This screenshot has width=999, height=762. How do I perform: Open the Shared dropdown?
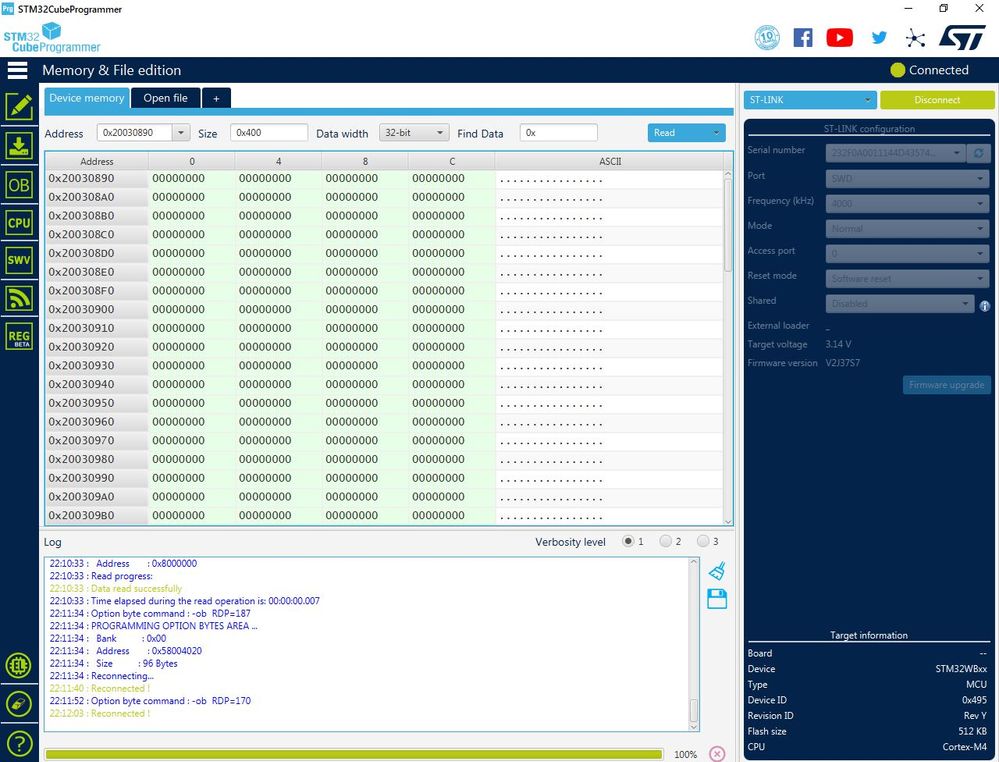click(x=900, y=303)
